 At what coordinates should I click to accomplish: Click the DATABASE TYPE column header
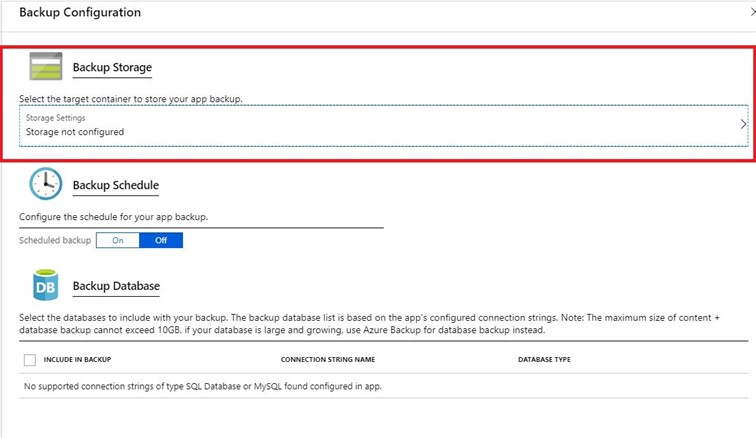coord(544,359)
